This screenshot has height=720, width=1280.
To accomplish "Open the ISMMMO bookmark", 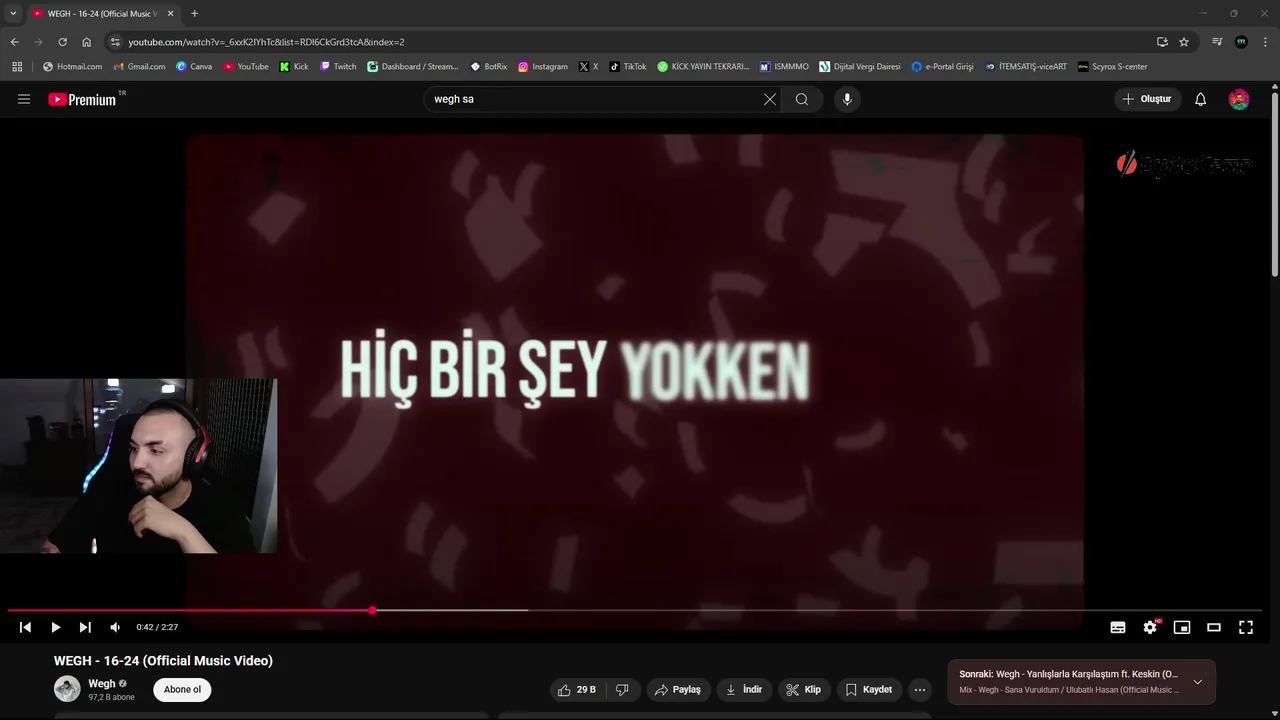I will (x=784, y=67).
